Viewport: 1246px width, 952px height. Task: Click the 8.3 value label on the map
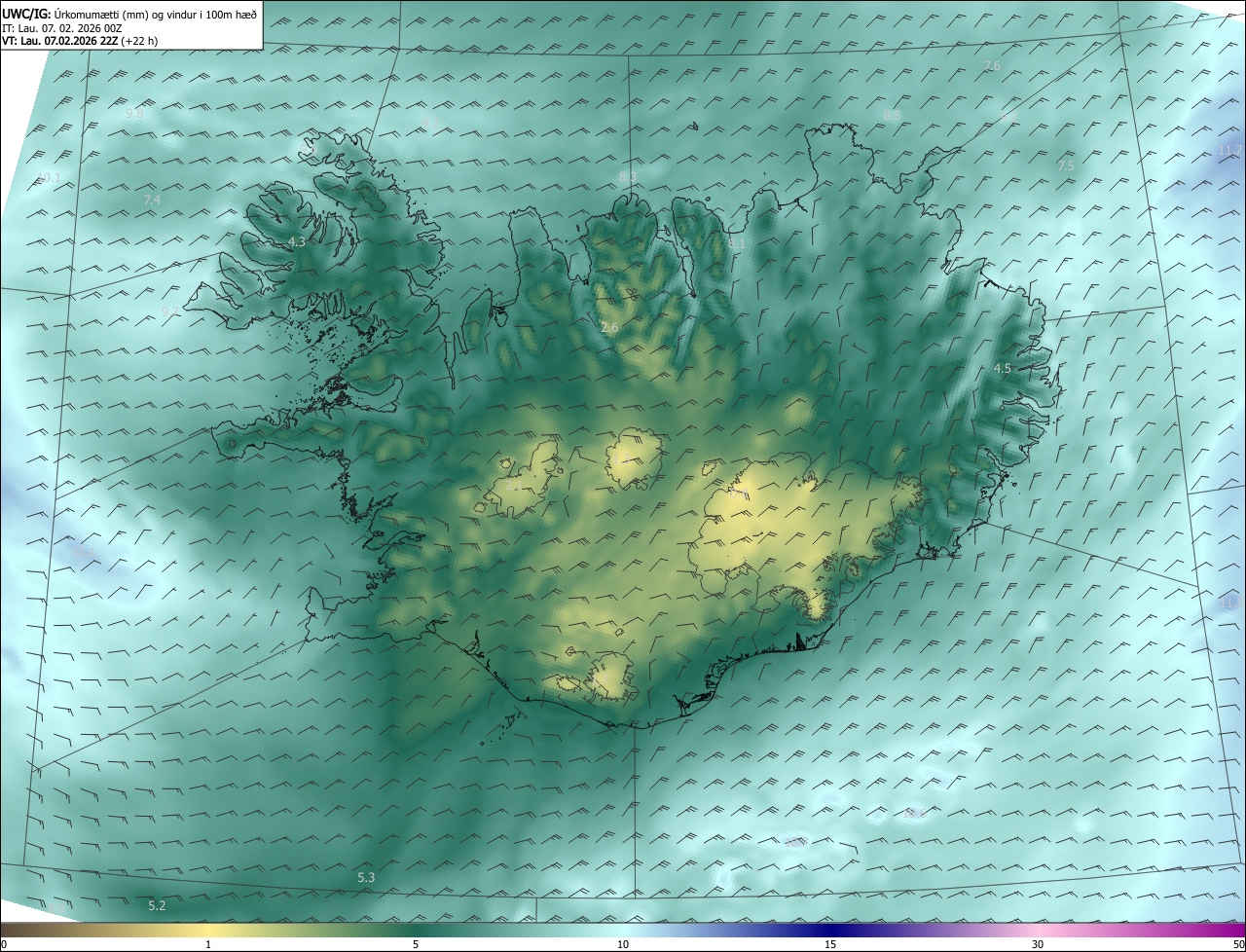click(627, 176)
